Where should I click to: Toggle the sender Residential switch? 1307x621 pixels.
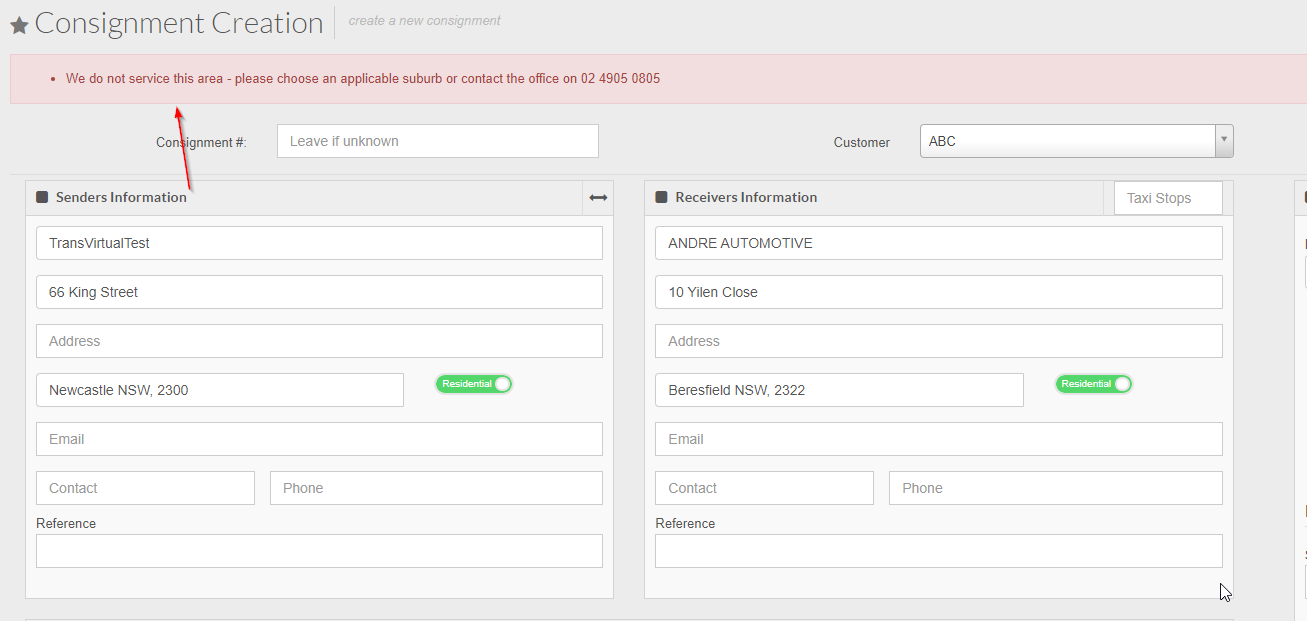[x=474, y=384]
